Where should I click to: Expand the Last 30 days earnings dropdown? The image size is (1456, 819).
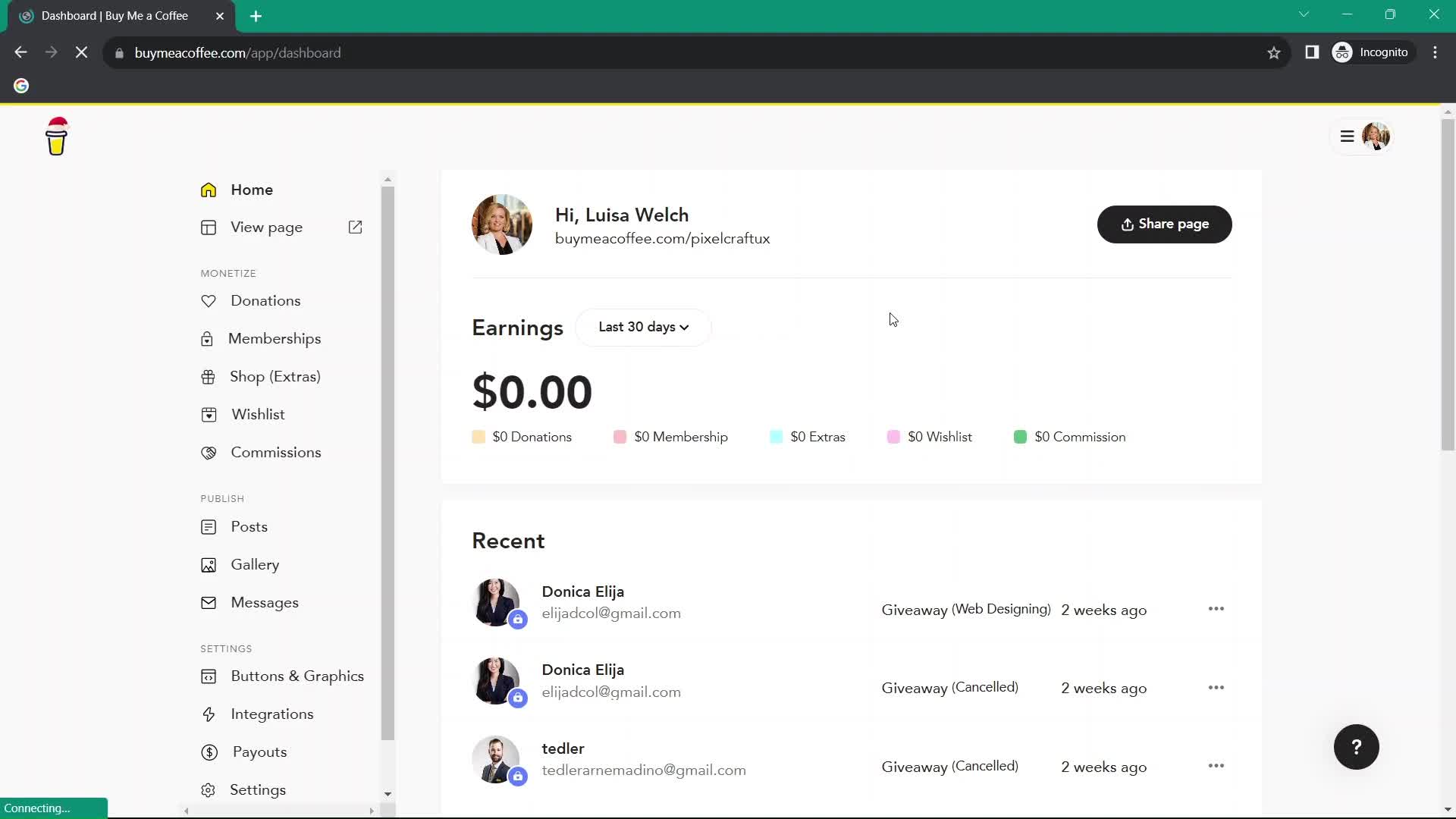coord(644,327)
